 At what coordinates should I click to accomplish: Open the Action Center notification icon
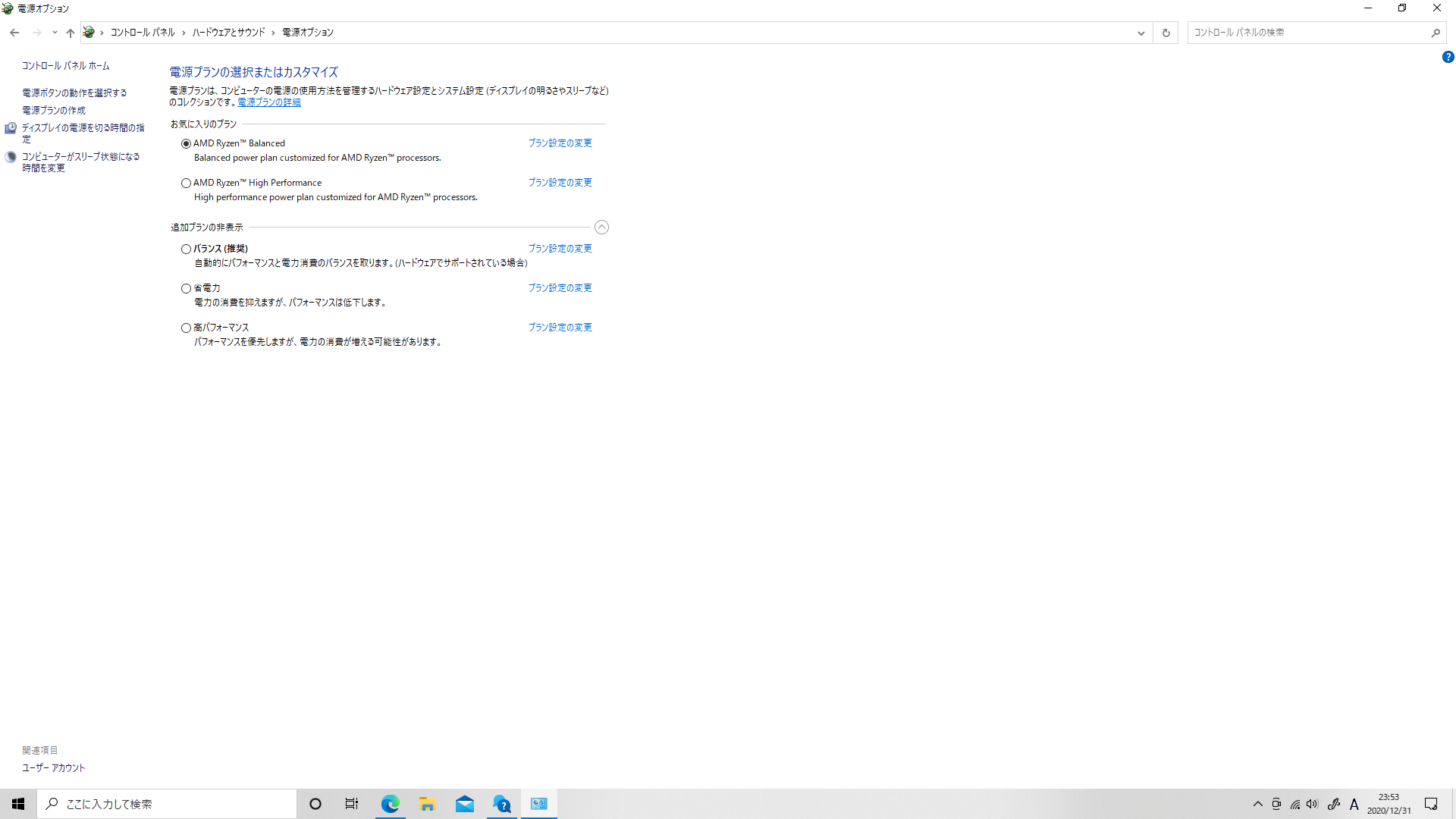click(x=1431, y=804)
